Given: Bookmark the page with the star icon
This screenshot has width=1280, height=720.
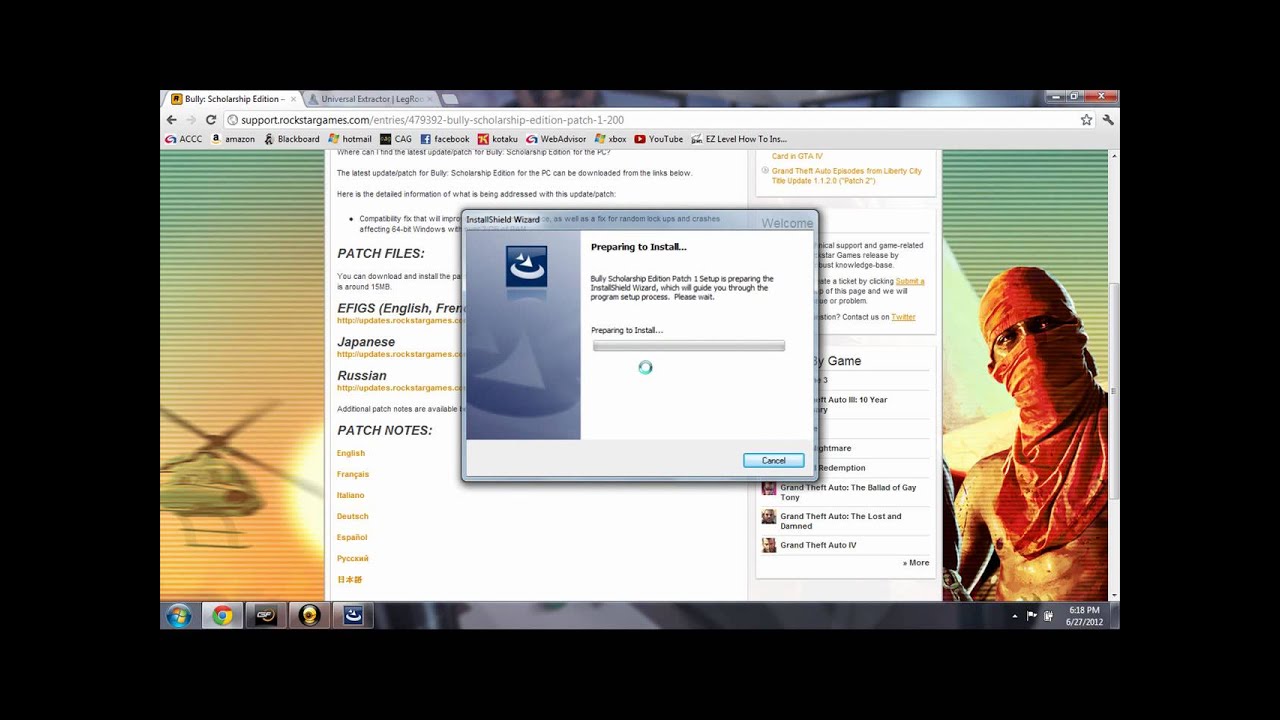Looking at the screenshot, I should [x=1086, y=120].
